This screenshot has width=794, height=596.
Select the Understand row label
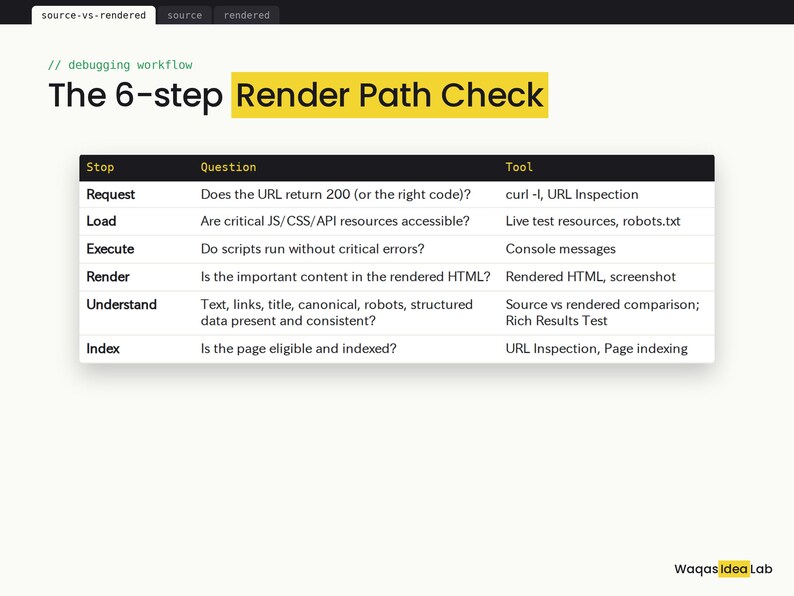coord(122,305)
